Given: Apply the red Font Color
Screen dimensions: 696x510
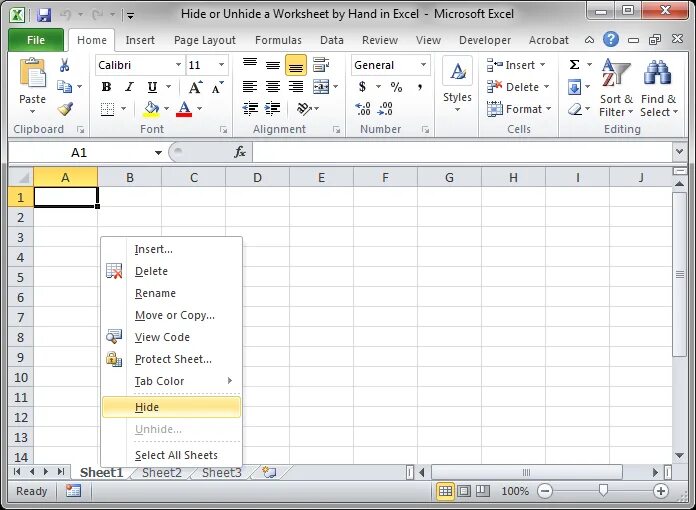Looking at the screenshot, I should [184, 109].
